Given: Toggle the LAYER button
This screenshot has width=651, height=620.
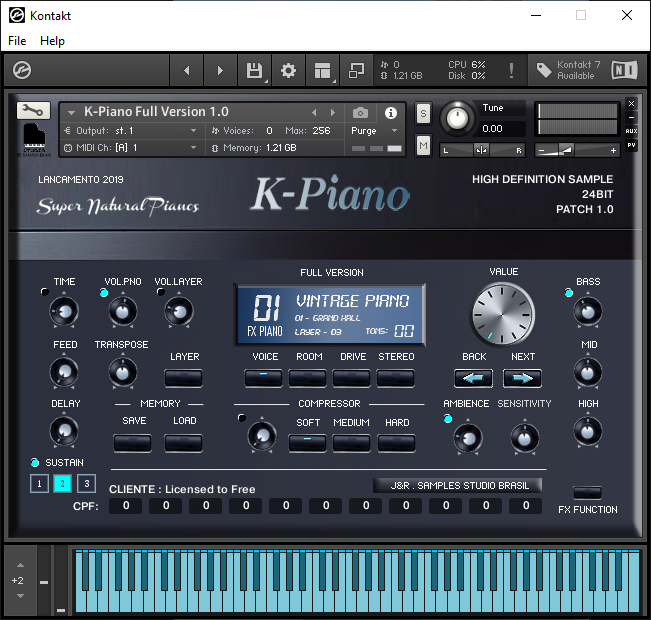Looking at the screenshot, I should [184, 378].
